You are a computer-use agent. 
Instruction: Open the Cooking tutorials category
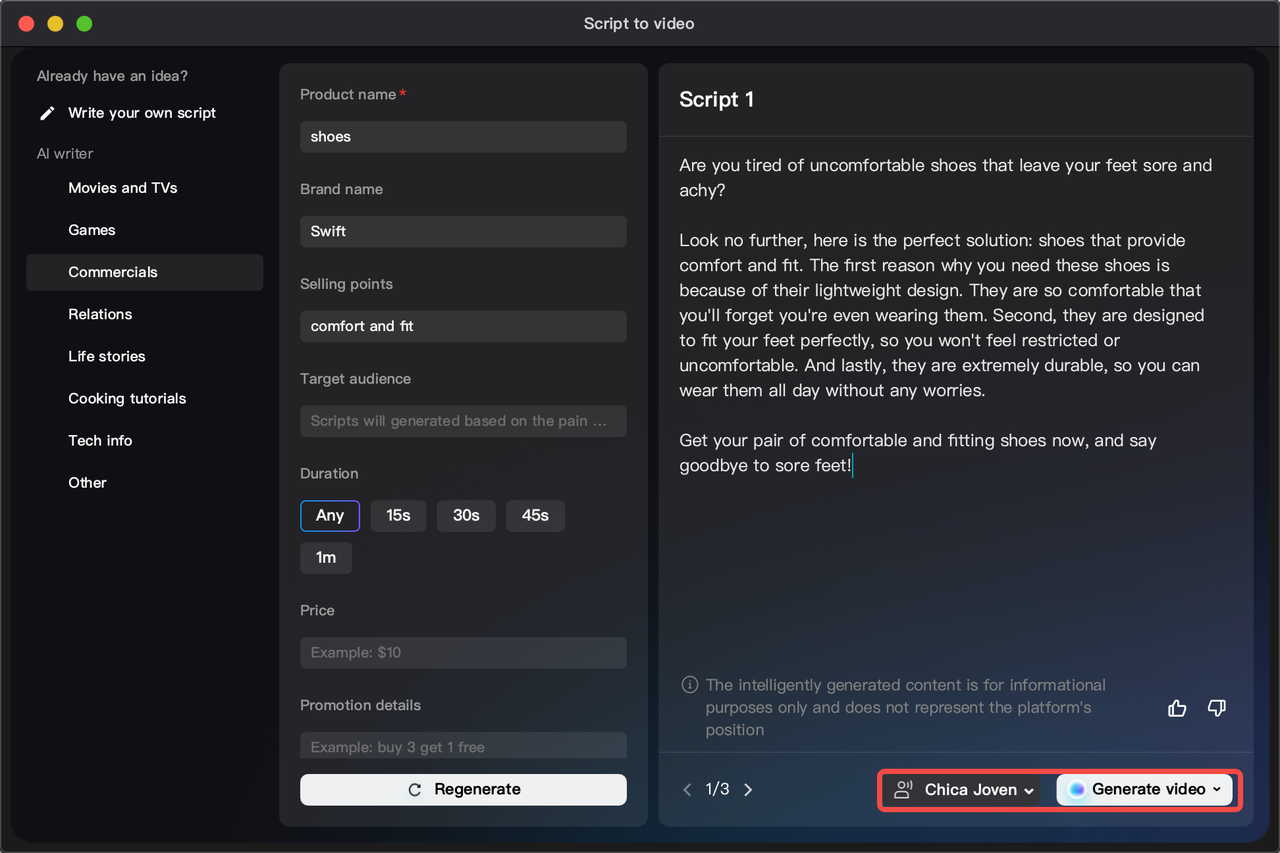[x=127, y=398]
